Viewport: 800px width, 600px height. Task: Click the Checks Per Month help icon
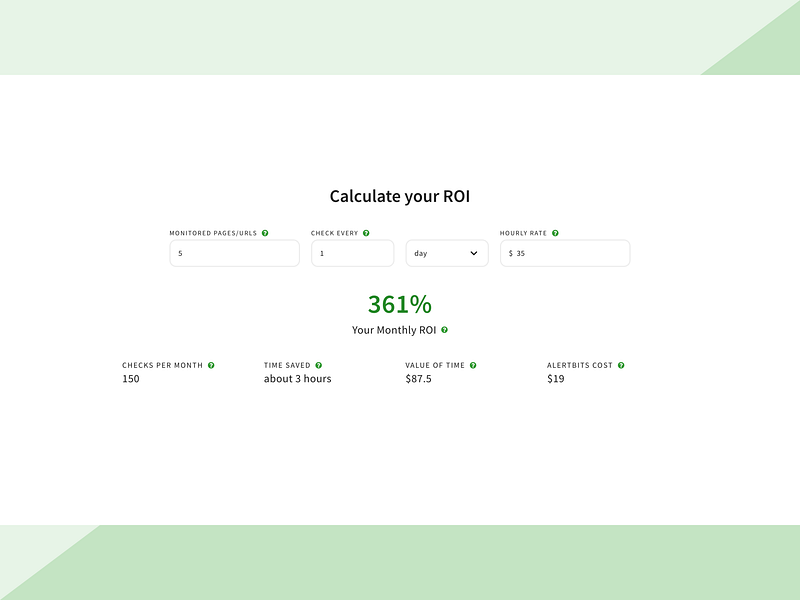point(211,365)
